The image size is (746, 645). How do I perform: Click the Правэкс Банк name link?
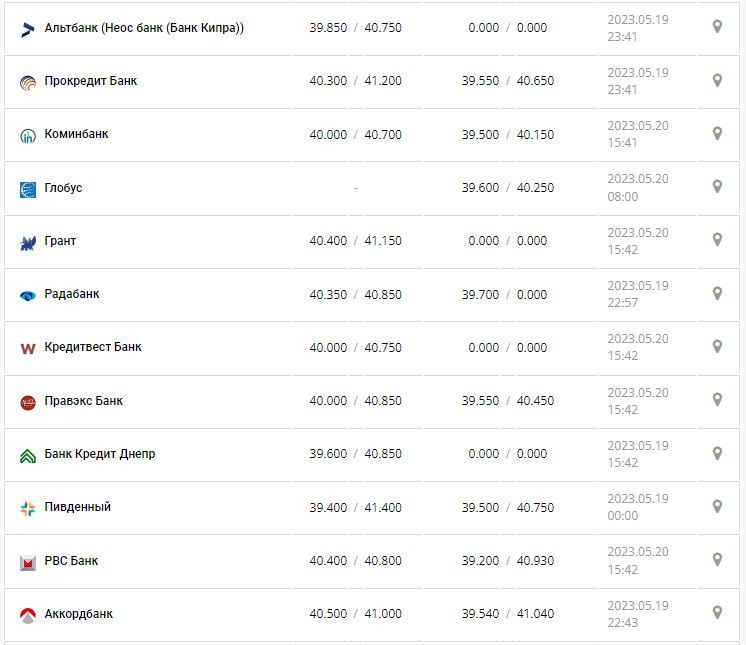pos(84,401)
